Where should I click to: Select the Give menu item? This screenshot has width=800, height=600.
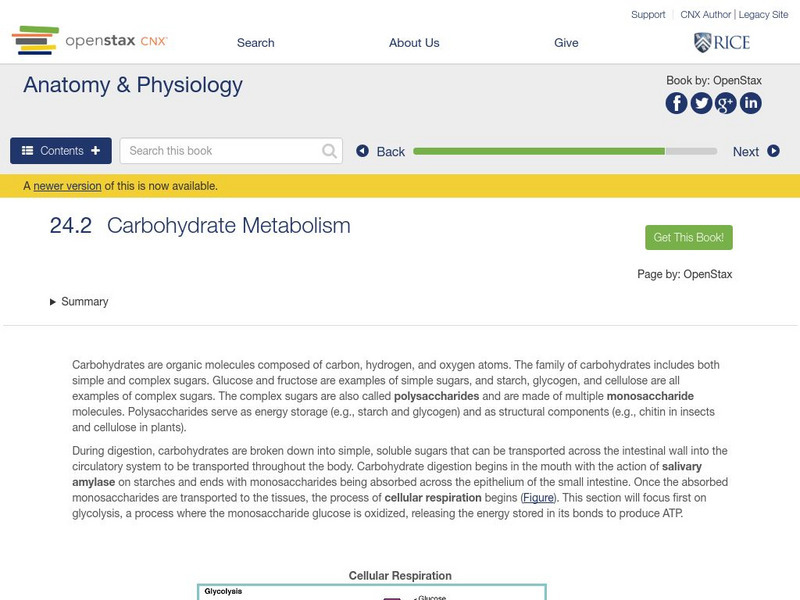click(566, 43)
